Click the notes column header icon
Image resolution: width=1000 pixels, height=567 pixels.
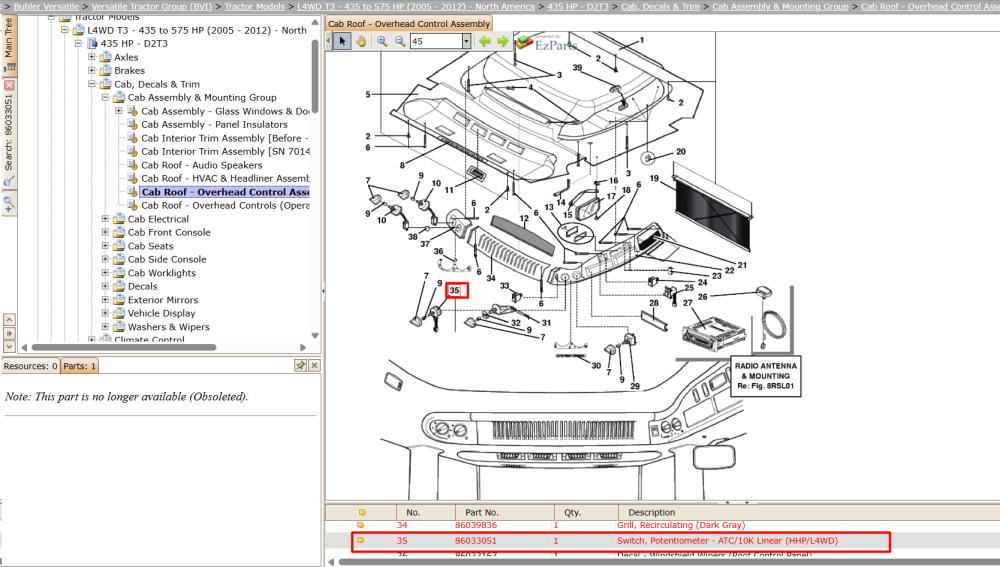tap(362, 512)
